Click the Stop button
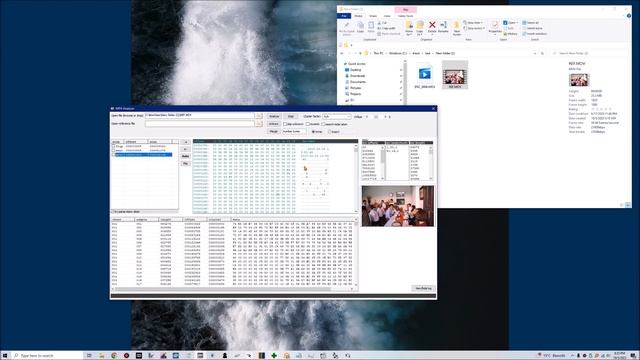This screenshot has height=360, width=640. click(x=291, y=116)
